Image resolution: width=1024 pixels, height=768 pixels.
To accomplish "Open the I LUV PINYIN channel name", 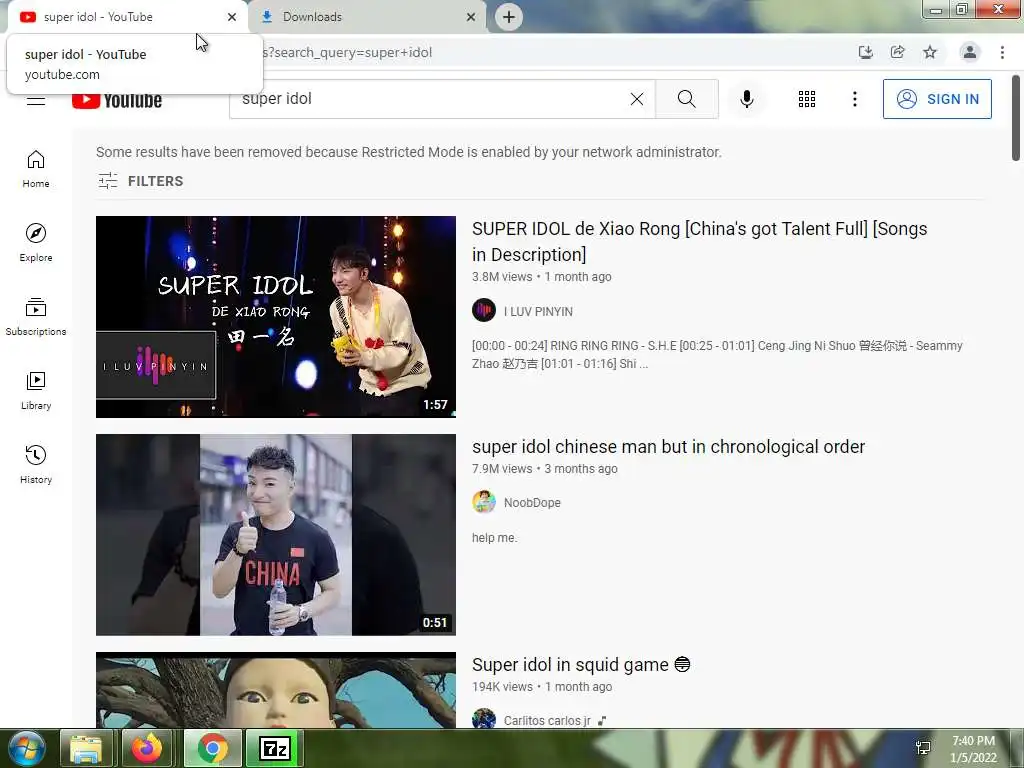I will (x=538, y=312).
